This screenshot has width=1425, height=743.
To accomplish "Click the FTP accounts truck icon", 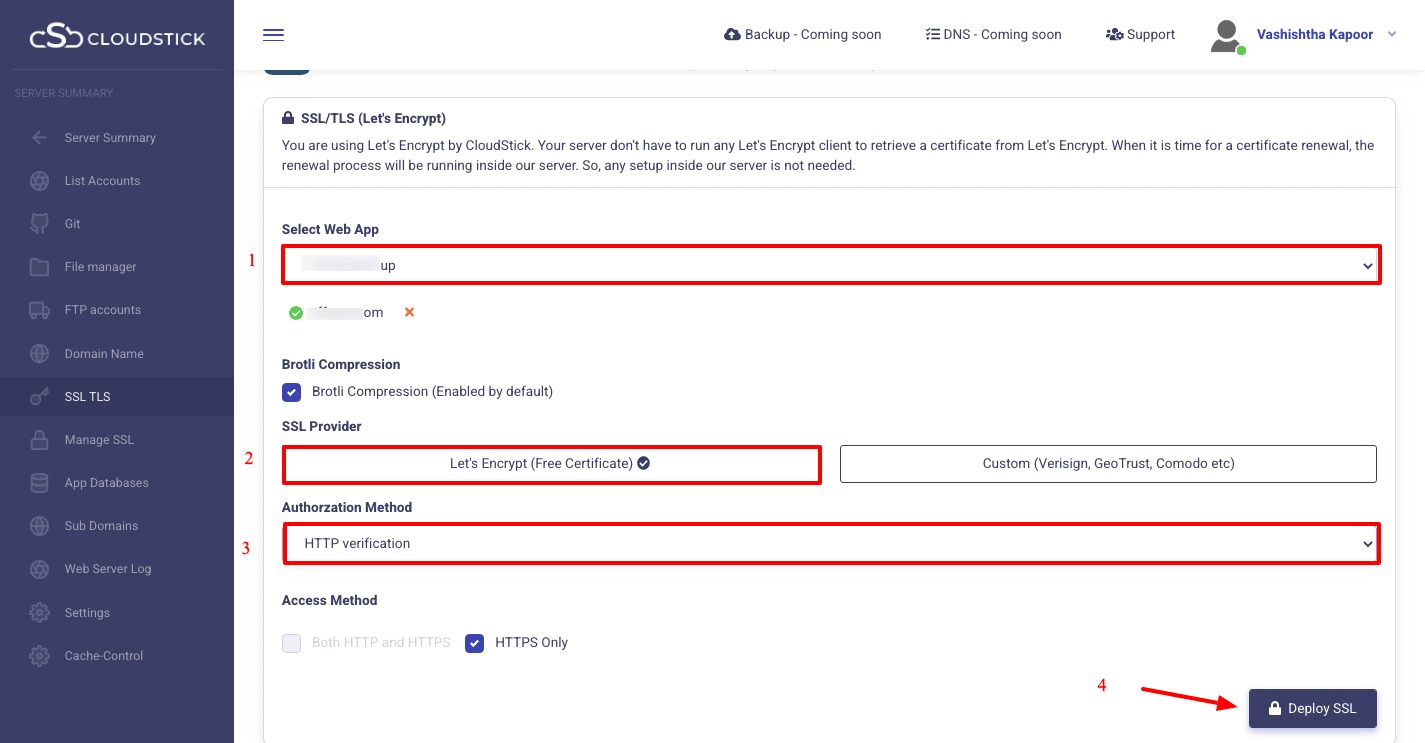I will pyautogui.click(x=40, y=310).
